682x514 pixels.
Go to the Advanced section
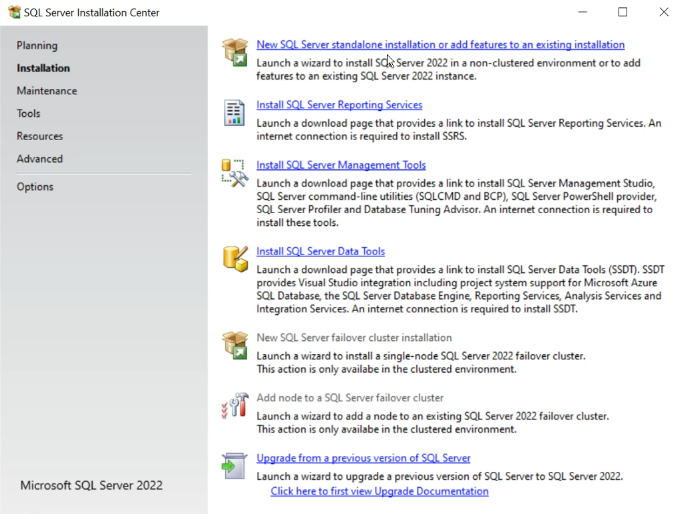pyautogui.click(x=40, y=159)
